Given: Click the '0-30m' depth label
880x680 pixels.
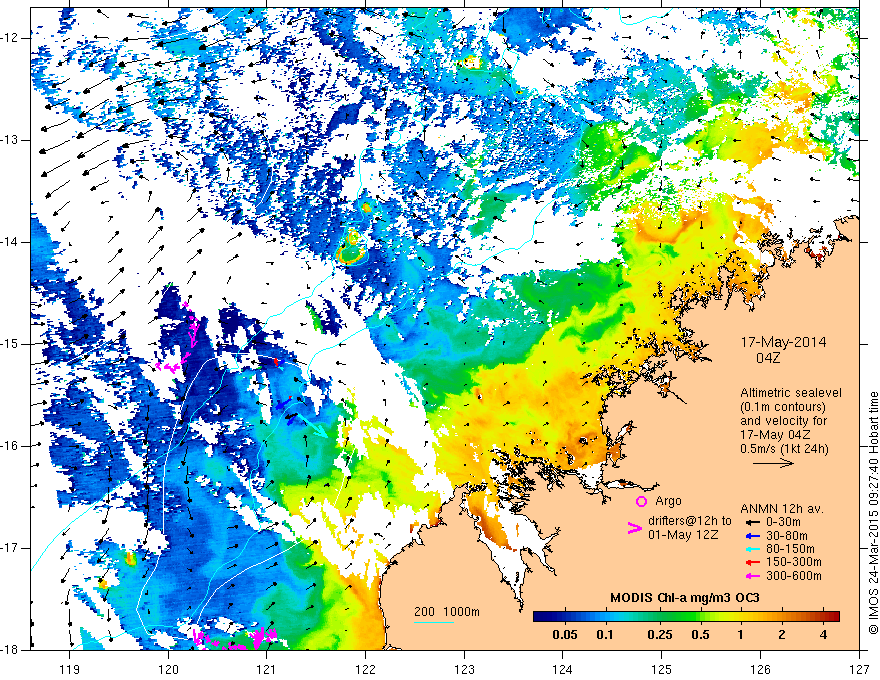Looking at the screenshot, I should pyautogui.click(x=784, y=522).
